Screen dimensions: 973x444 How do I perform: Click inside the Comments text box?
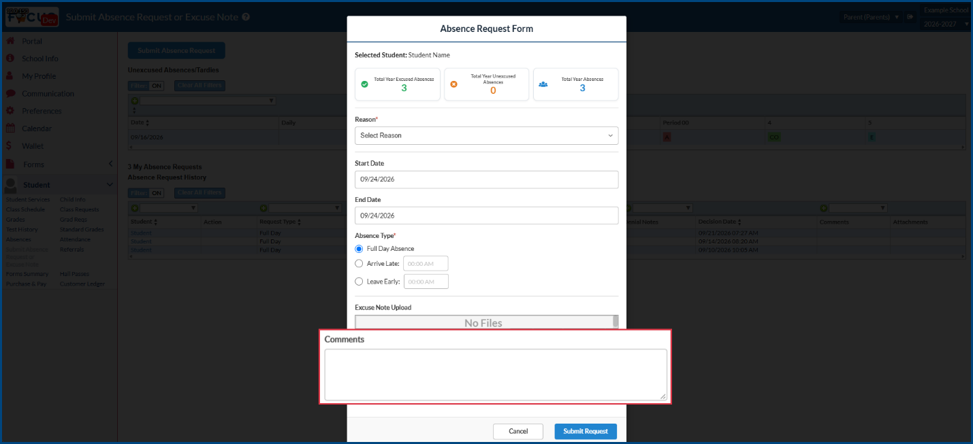coord(496,375)
